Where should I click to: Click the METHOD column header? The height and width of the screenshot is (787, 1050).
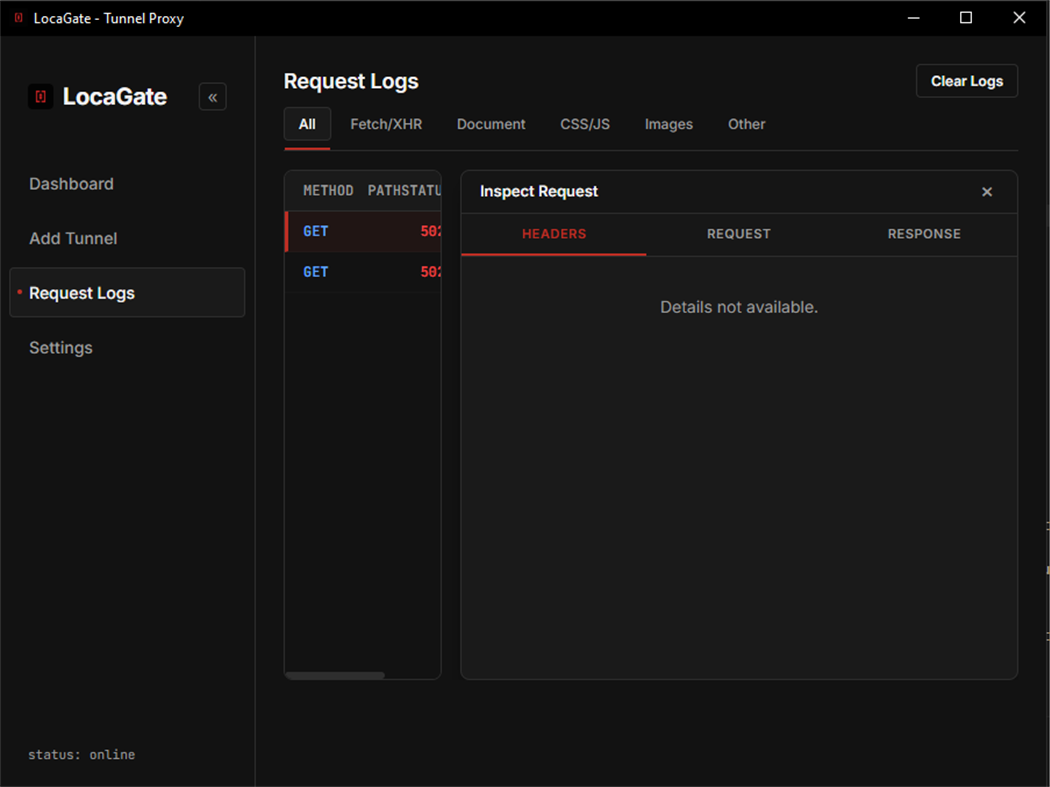click(x=328, y=191)
